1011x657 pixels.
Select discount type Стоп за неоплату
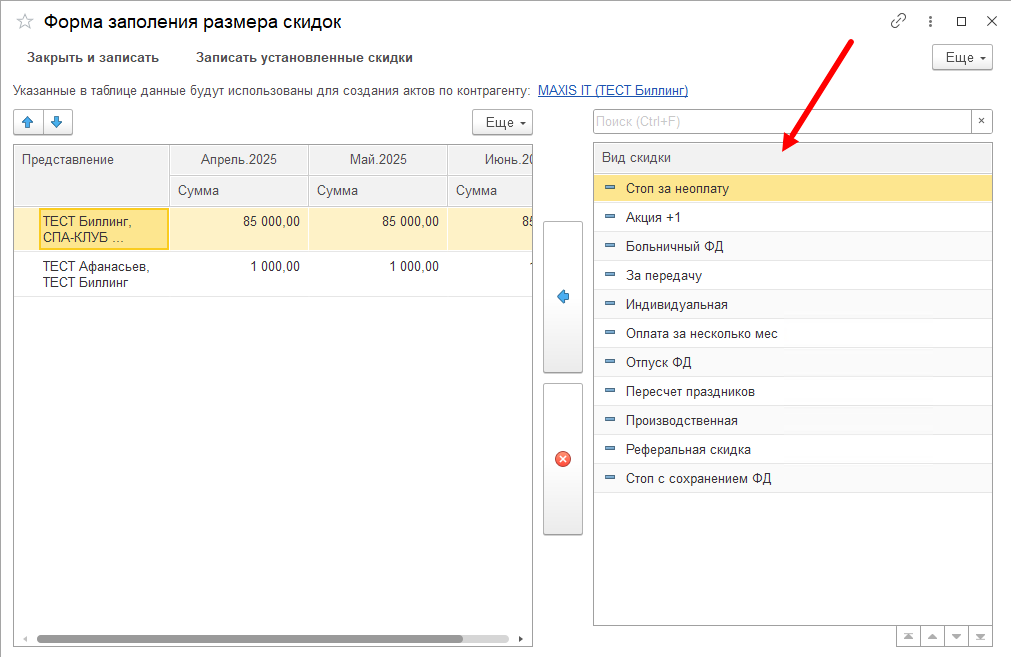[792, 188]
